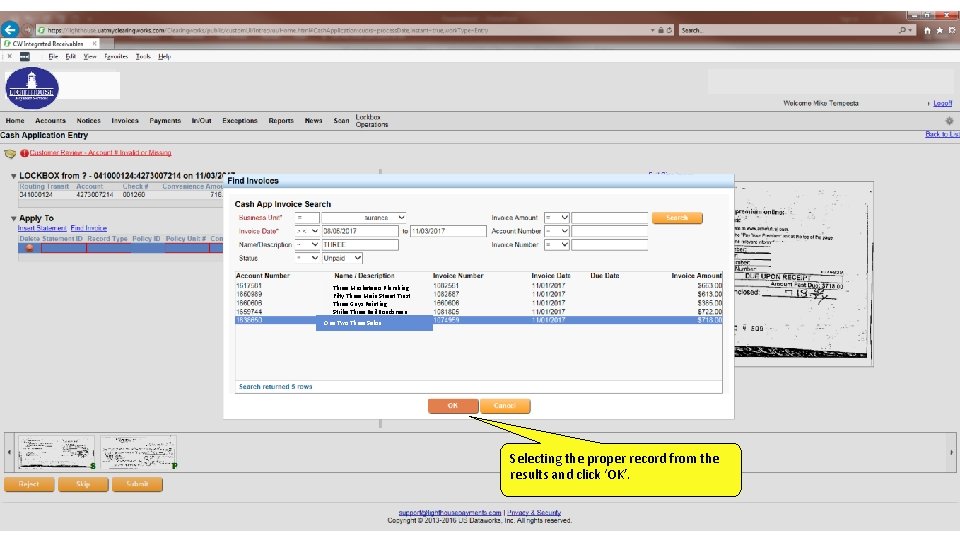Click the Account Number input field
The image size is (960, 540).
pyautogui.click(x=610, y=231)
